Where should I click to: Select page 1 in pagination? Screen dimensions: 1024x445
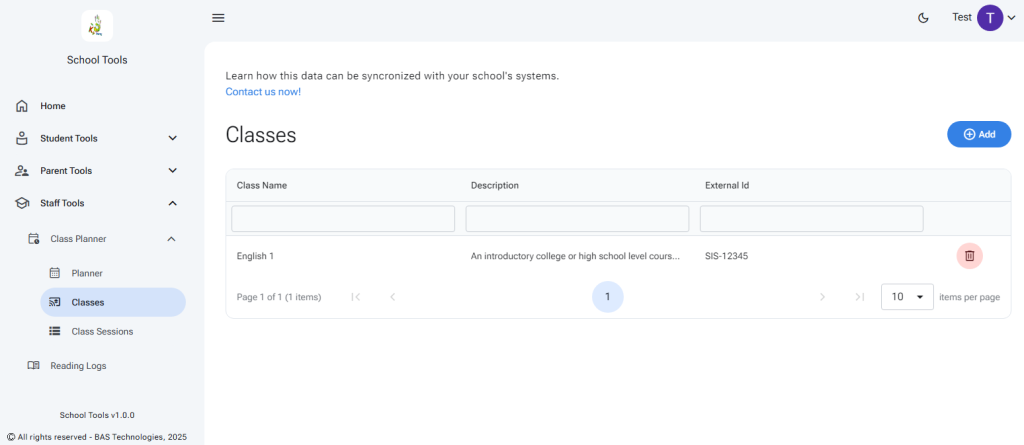pos(607,297)
